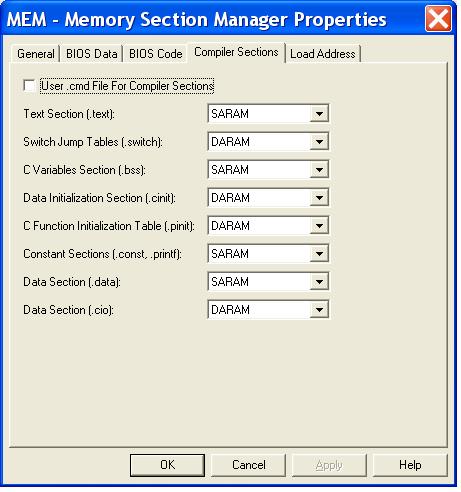Open the Data Section (.cio) dropdown
Screen dimensions: 461x492
(x=268, y=310)
